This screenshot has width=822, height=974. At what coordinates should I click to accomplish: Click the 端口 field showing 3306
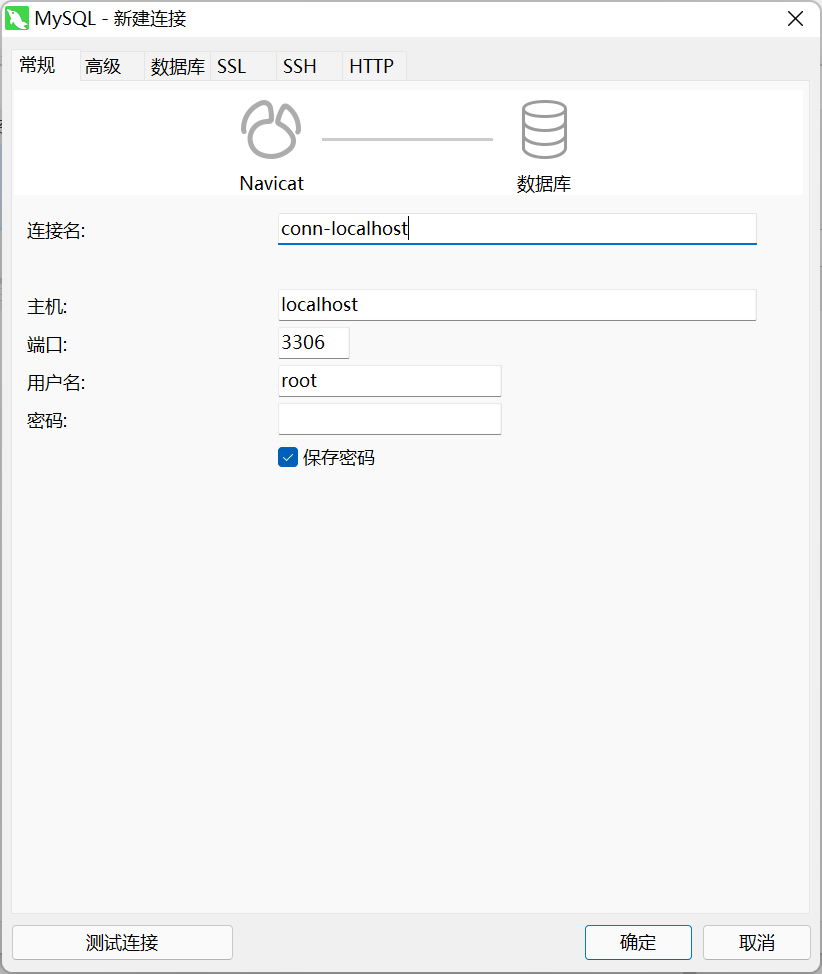314,342
